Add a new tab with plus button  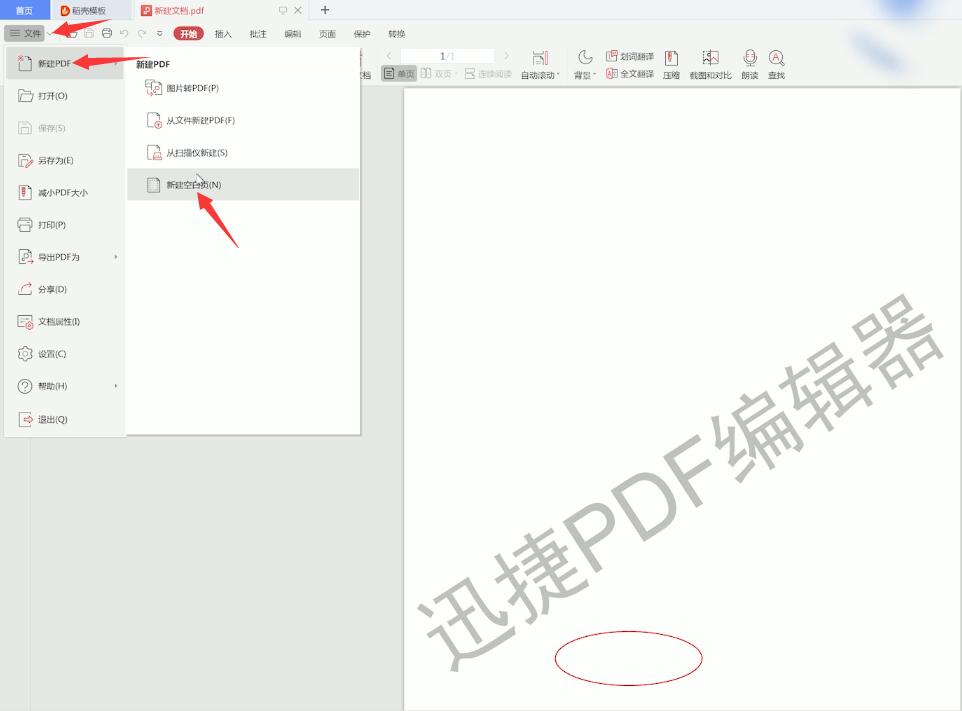(325, 10)
